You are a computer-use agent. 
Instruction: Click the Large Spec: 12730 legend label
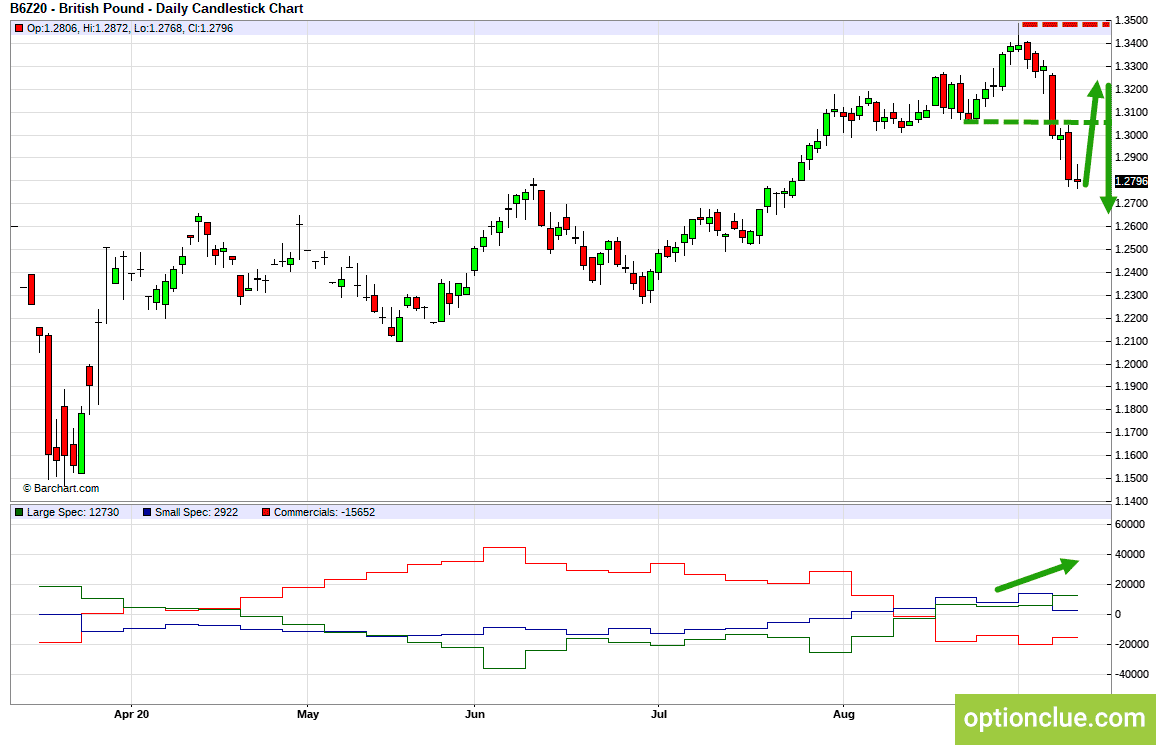coord(73,512)
